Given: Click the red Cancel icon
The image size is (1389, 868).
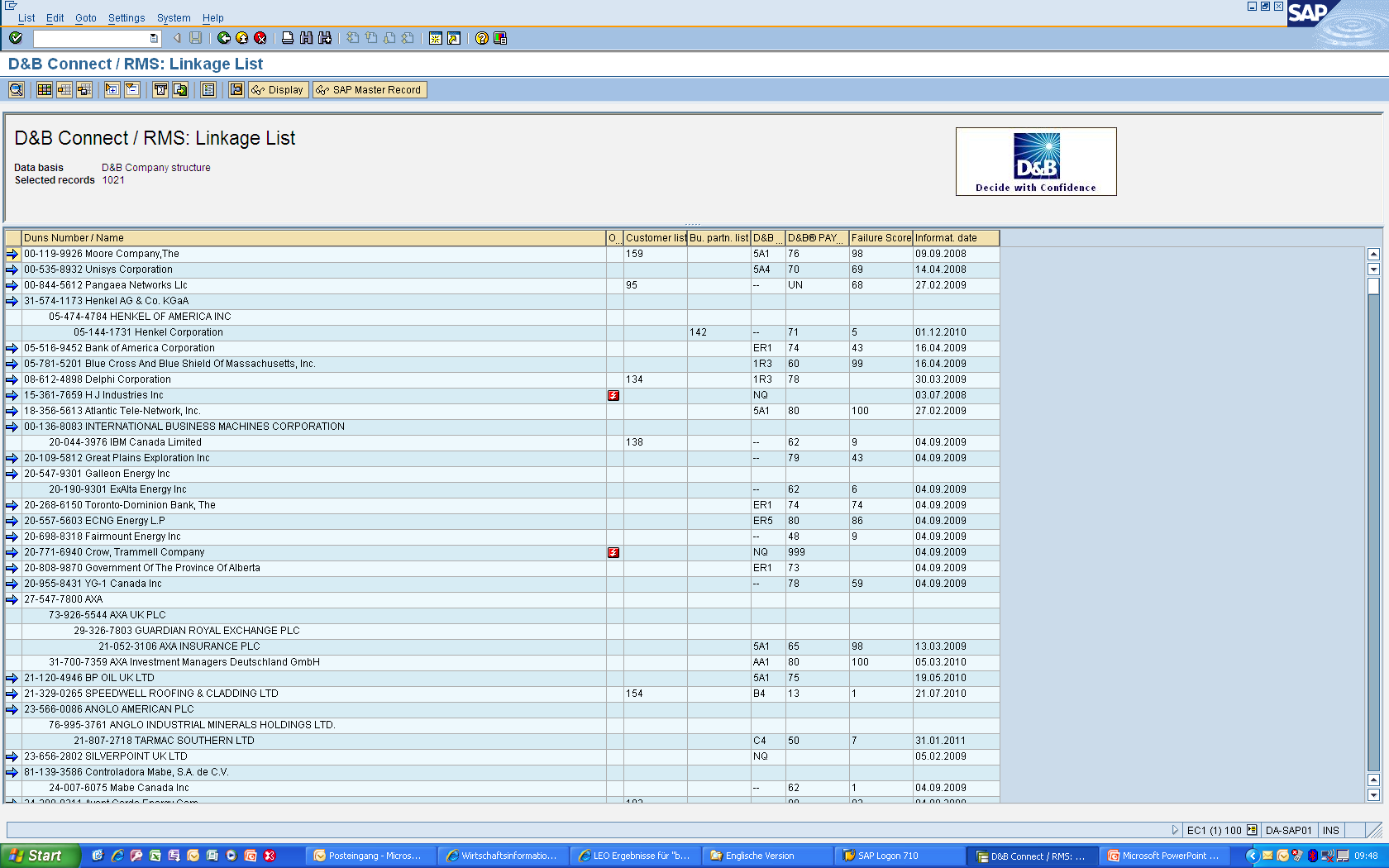Looking at the screenshot, I should point(260,38).
